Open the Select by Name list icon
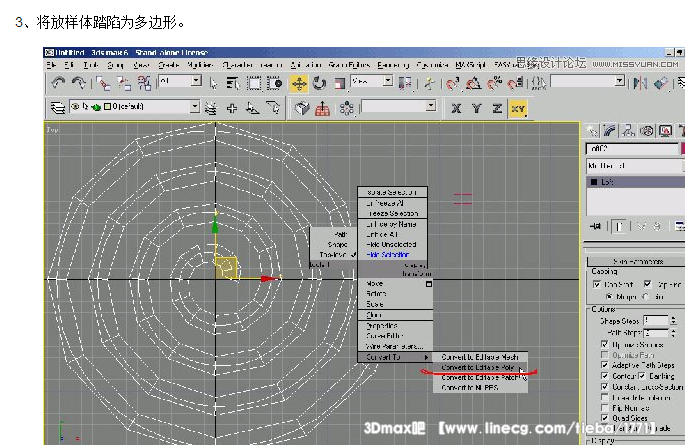The width and height of the screenshot is (685, 445). (x=232, y=83)
